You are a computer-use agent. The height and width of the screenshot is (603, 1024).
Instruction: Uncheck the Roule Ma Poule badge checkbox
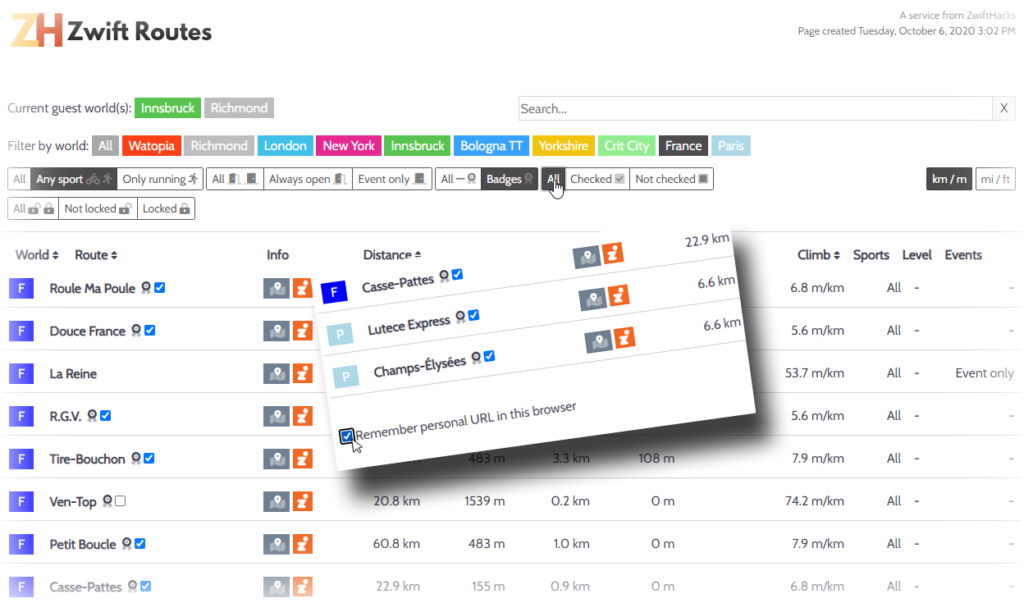[160, 287]
